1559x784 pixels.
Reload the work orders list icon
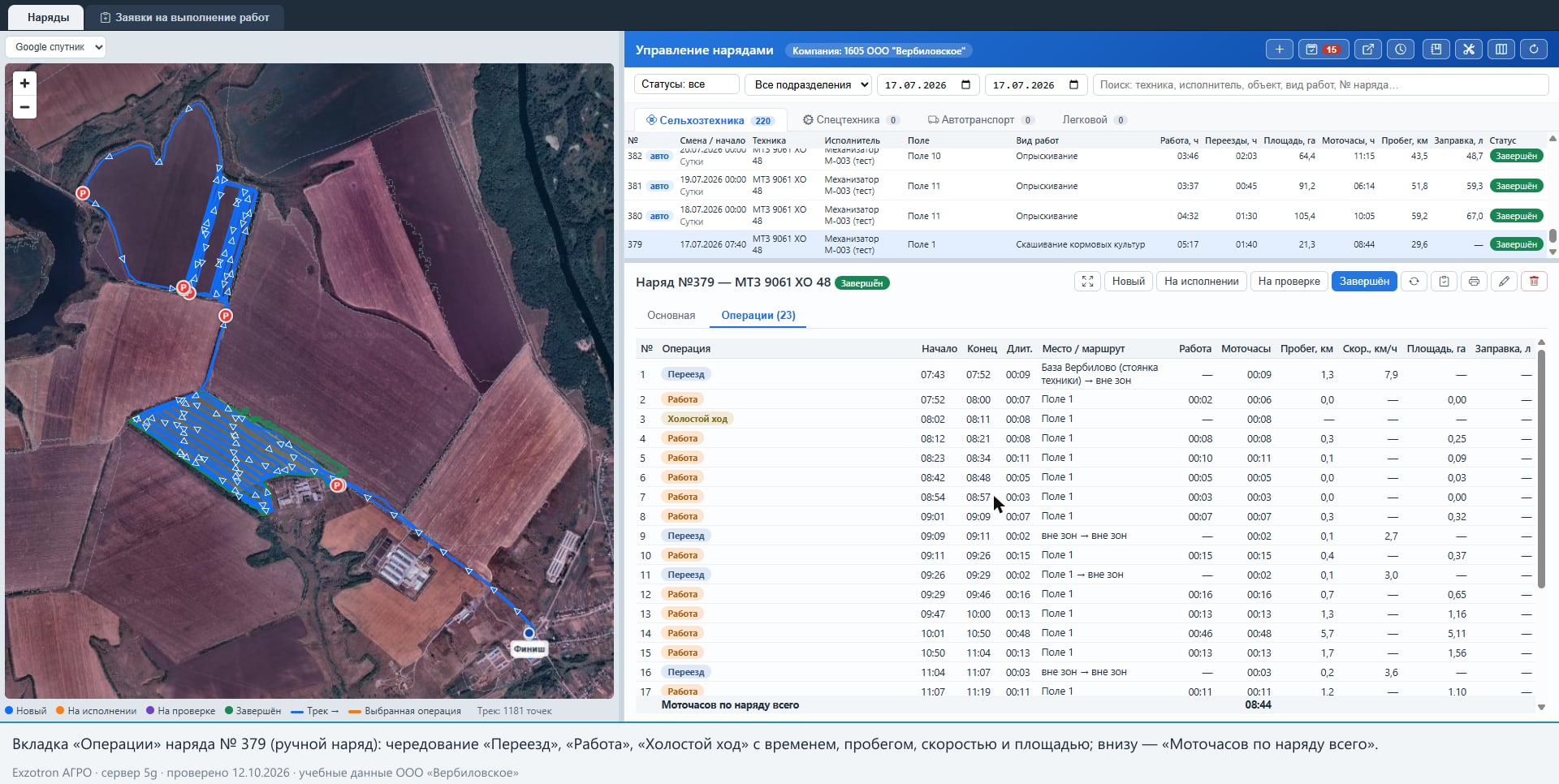click(1534, 50)
